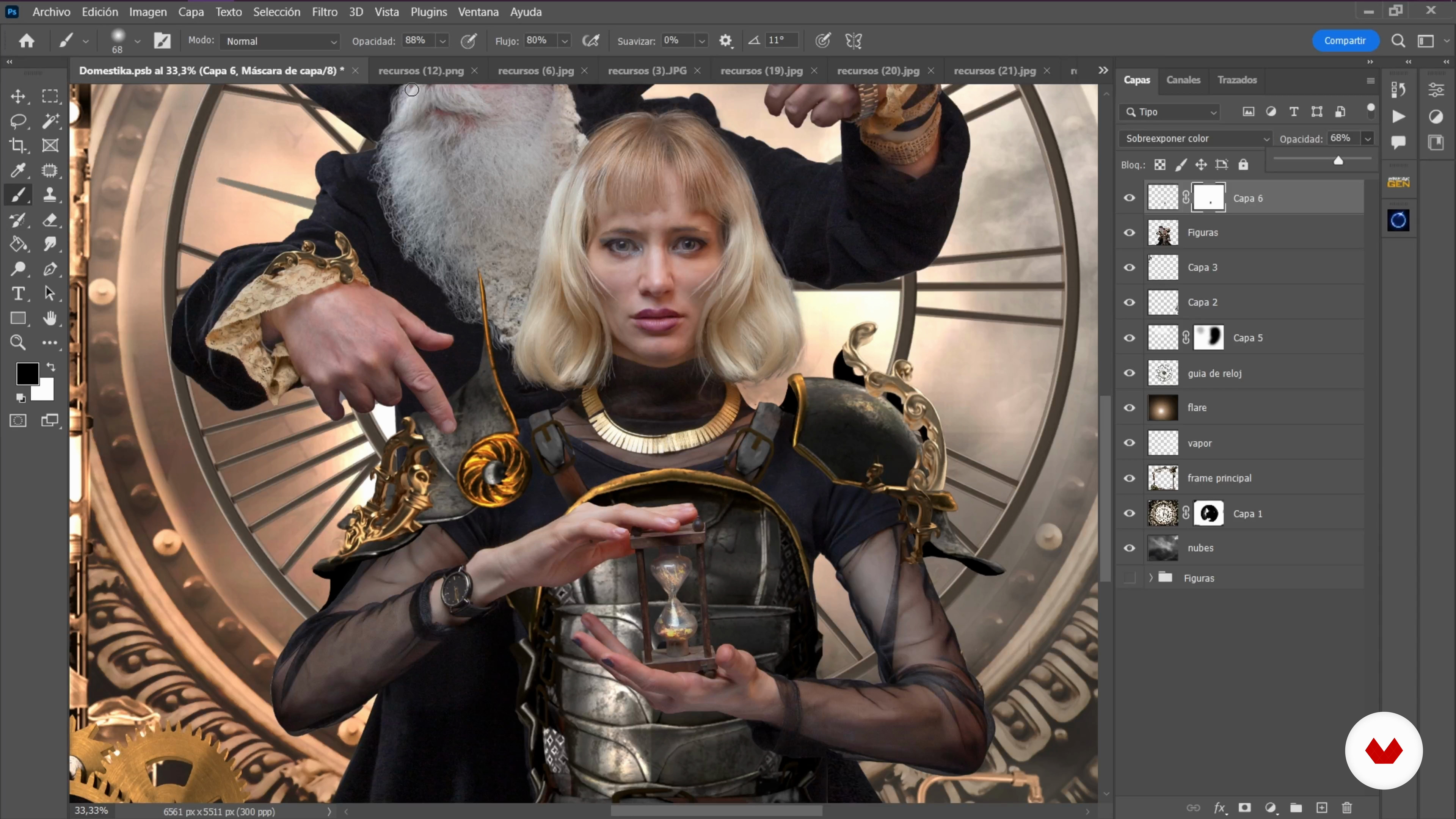Screen dimensions: 1456x819
Task: Select the Hand tool
Action: [50, 318]
